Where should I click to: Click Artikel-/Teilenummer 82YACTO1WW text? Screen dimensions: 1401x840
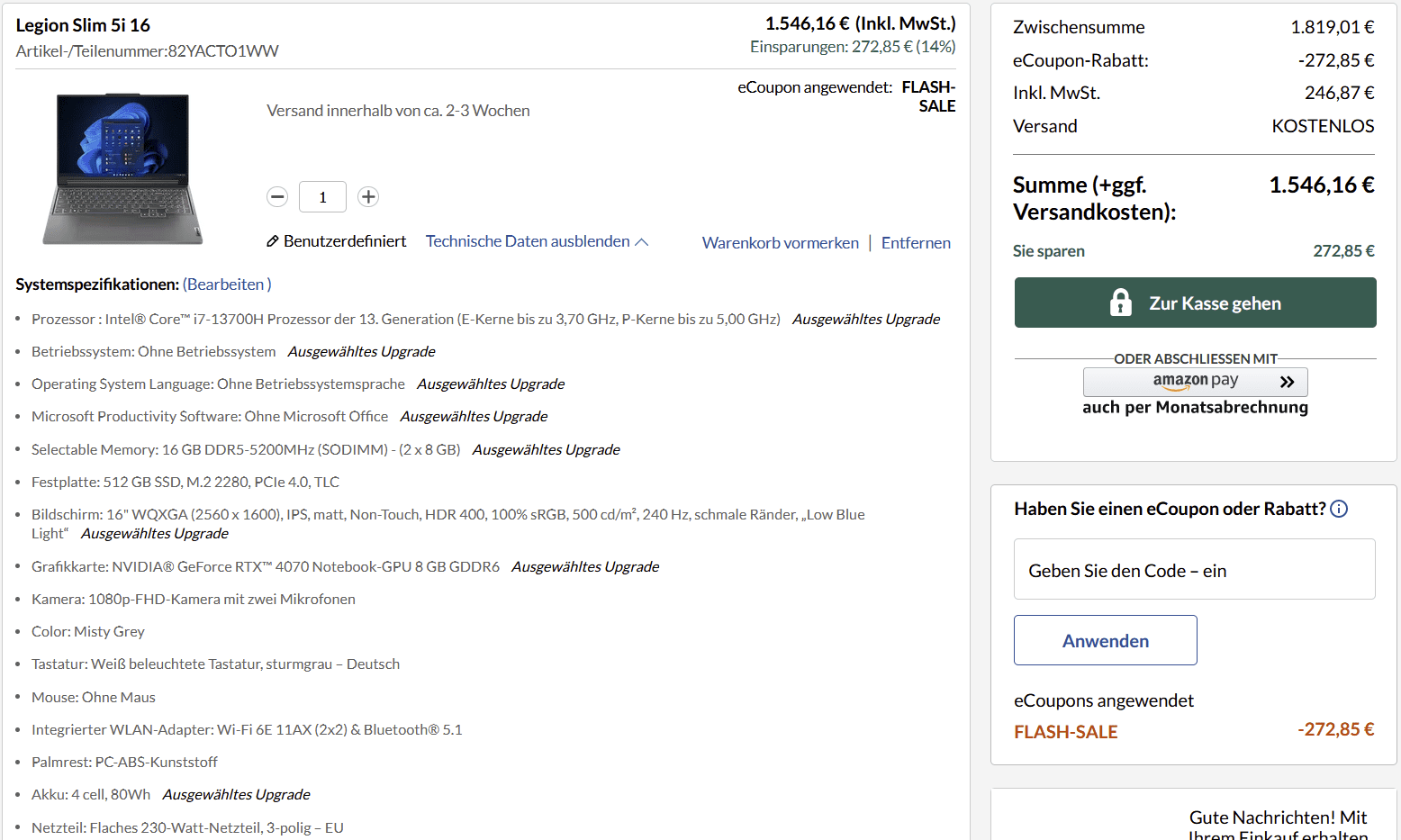point(147,51)
